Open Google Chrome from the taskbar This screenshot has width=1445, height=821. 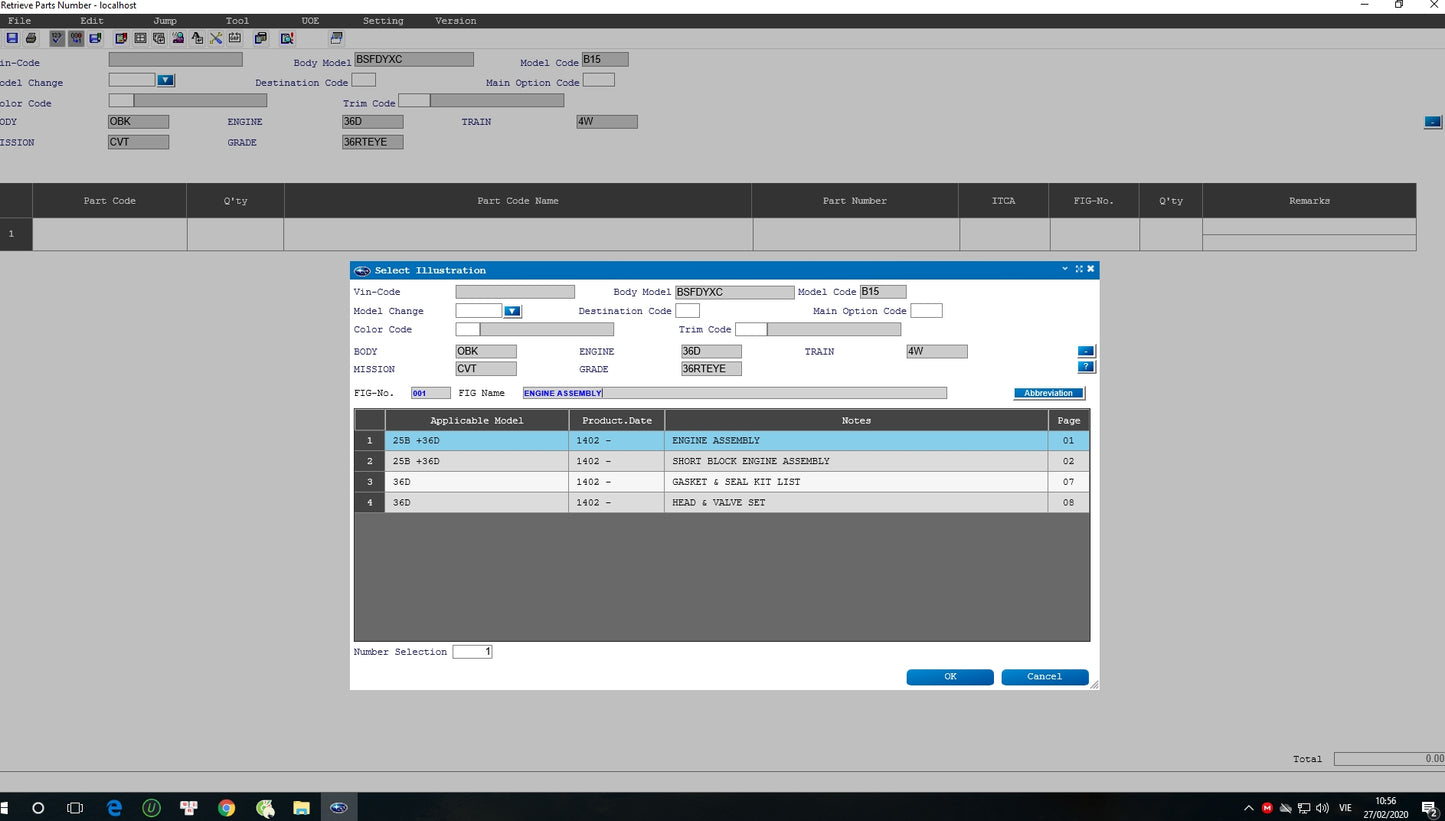[x=226, y=808]
